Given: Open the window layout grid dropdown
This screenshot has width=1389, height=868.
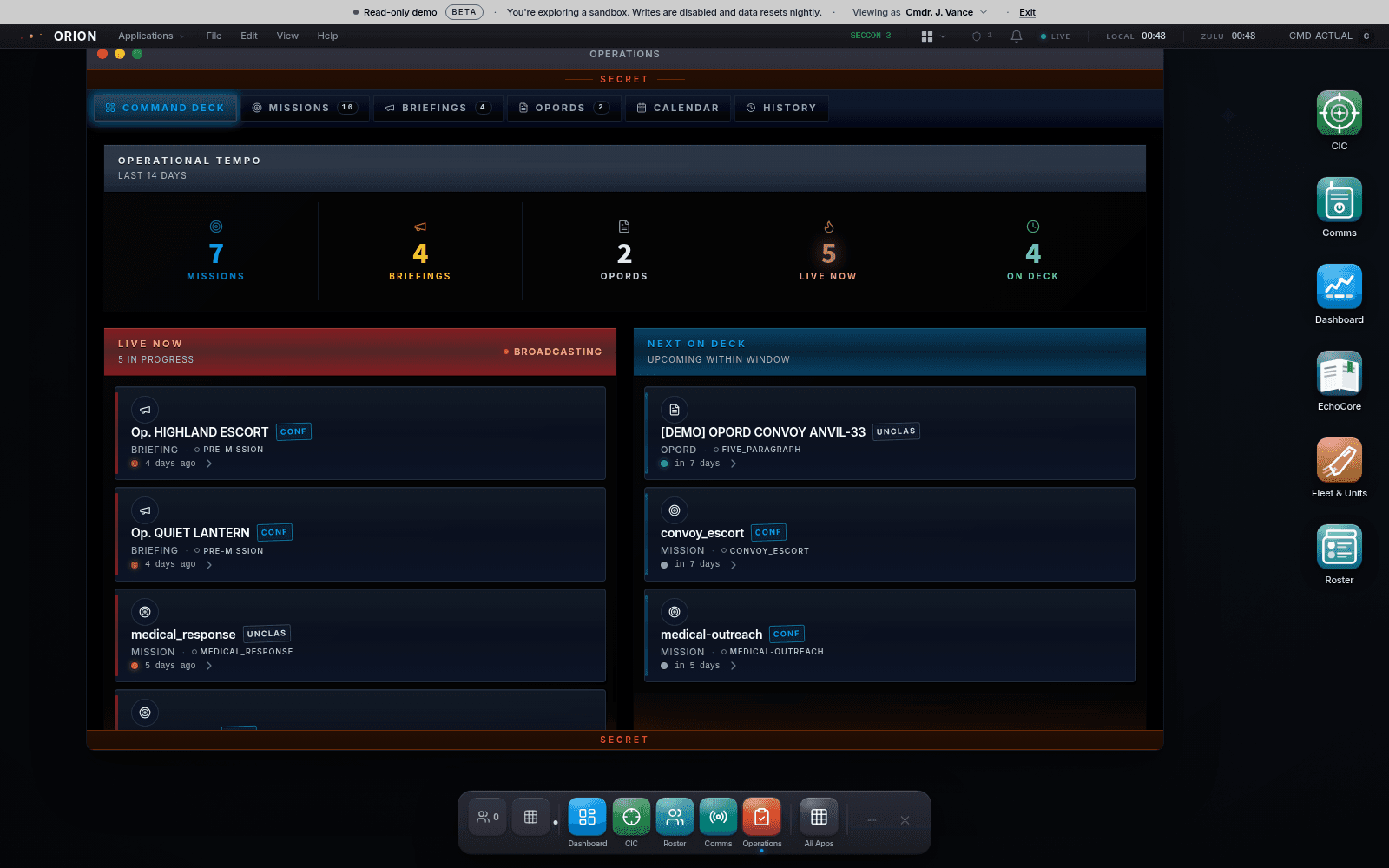Looking at the screenshot, I should [933, 36].
